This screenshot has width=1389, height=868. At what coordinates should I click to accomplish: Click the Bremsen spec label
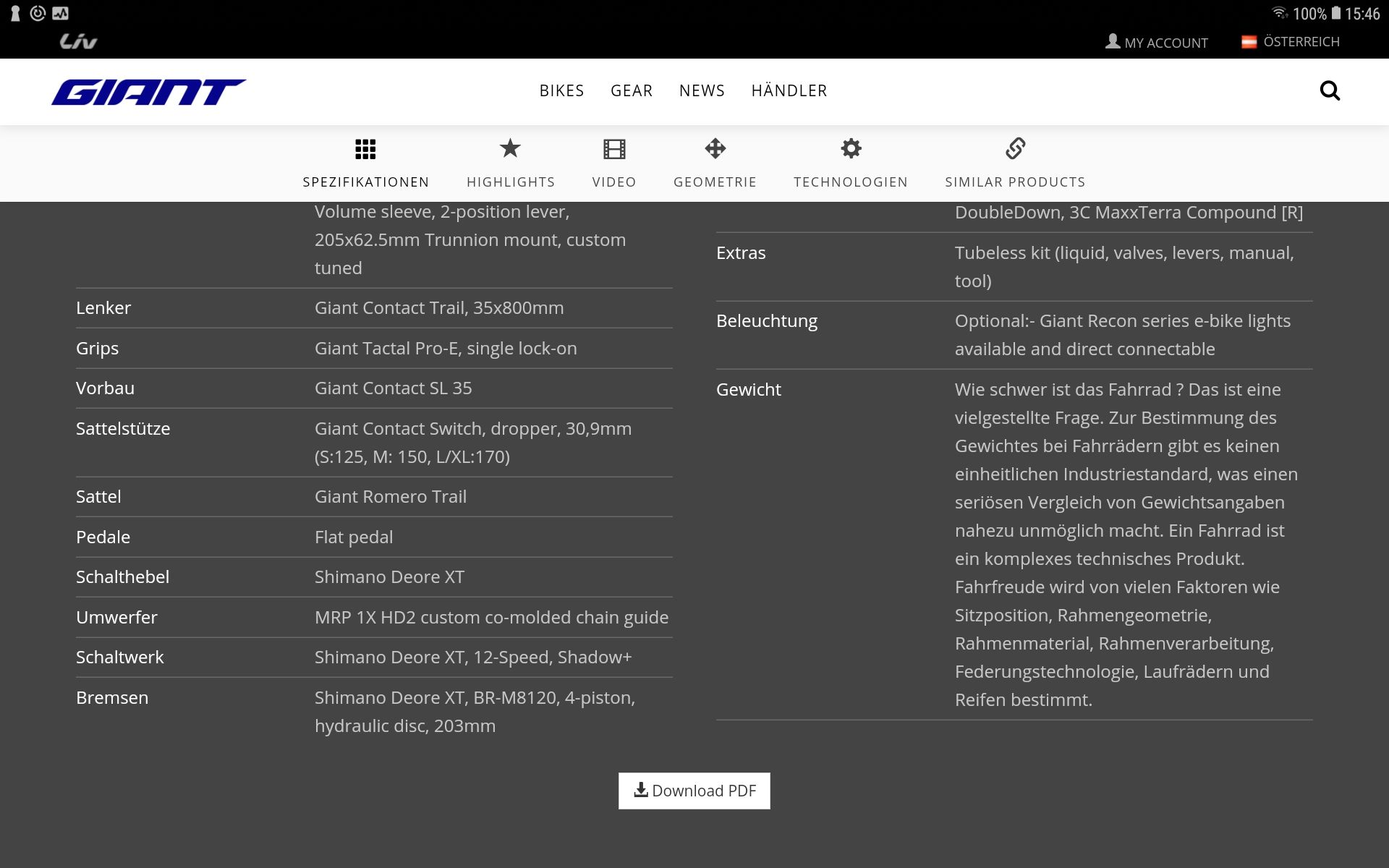112,697
